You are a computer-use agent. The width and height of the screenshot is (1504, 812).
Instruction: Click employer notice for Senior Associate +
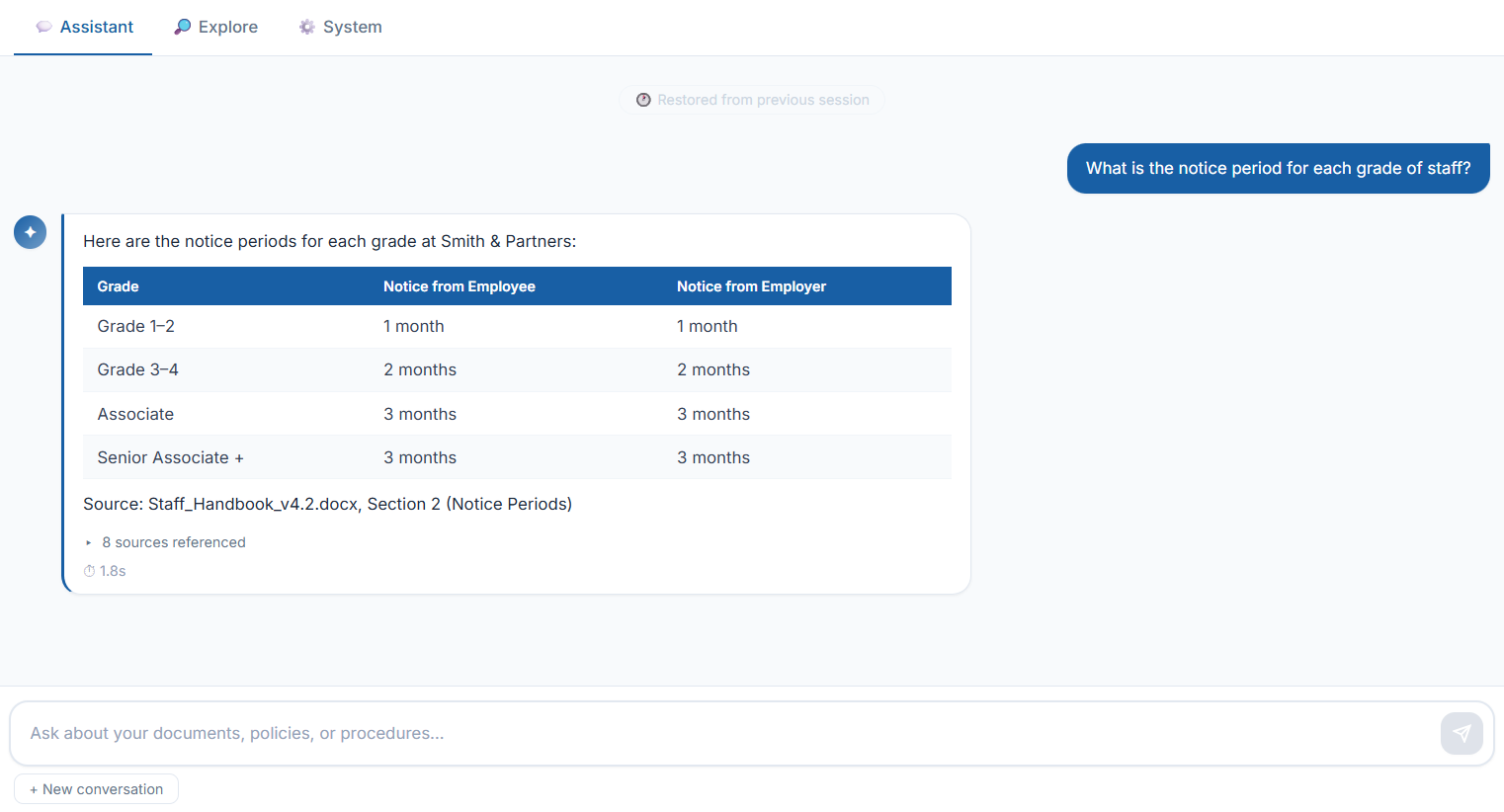(x=807, y=457)
